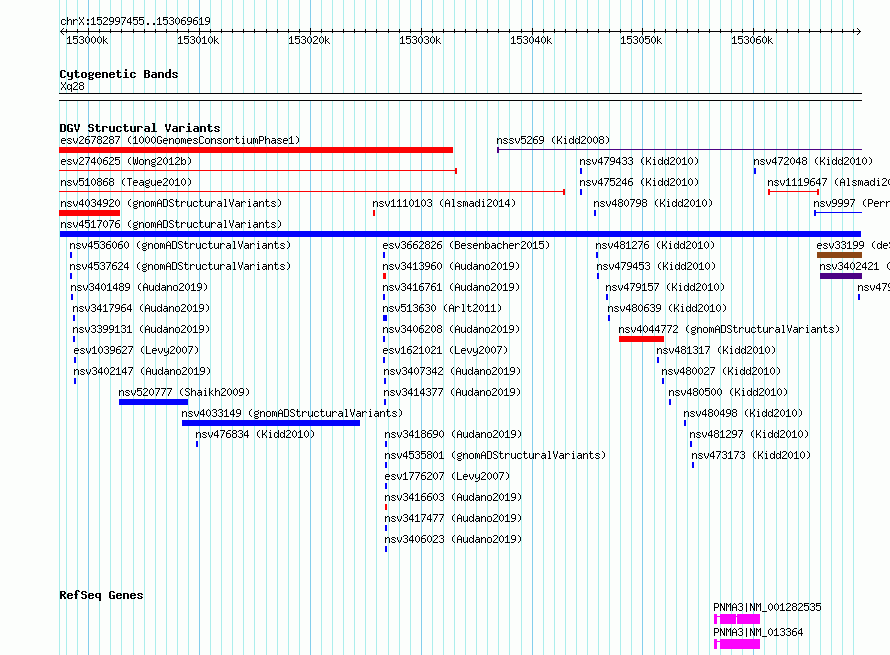Click the esv3662826 (Besenbacher2015) label
Viewport: 890px width, 655px height.
pyautogui.click(x=466, y=245)
